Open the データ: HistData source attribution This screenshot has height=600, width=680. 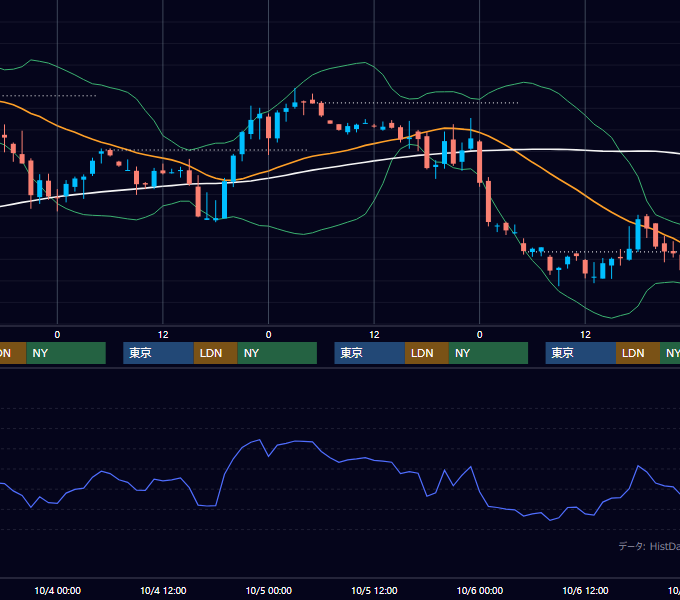[x=649, y=546]
